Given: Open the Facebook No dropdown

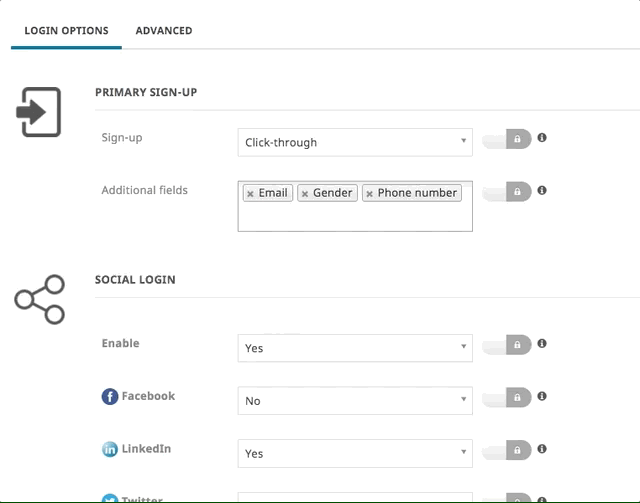Looking at the screenshot, I should click(x=354, y=400).
